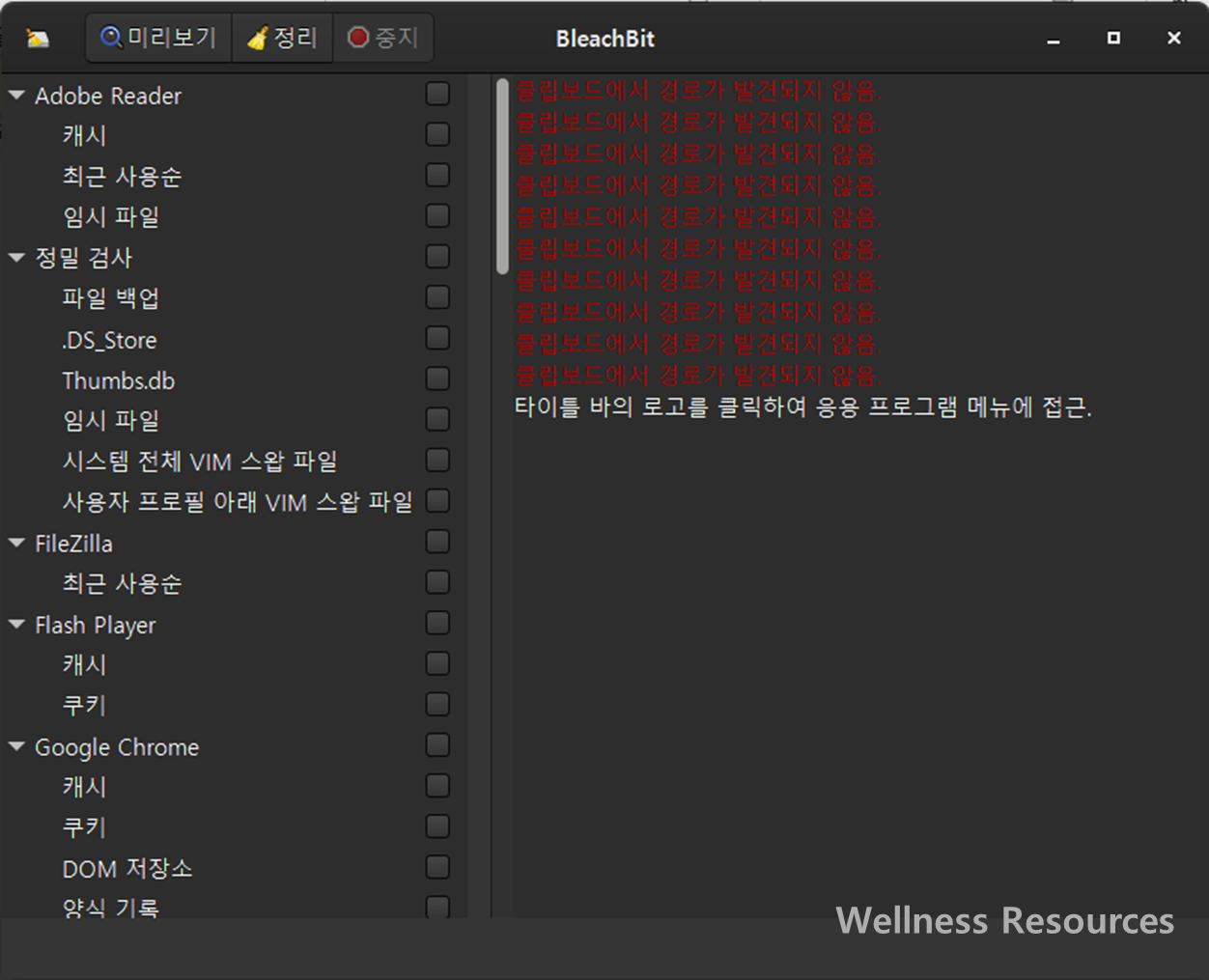The image size is (1209, 980).
Task: Collapse the Adobe Reader group
Action: coord(16,96)
